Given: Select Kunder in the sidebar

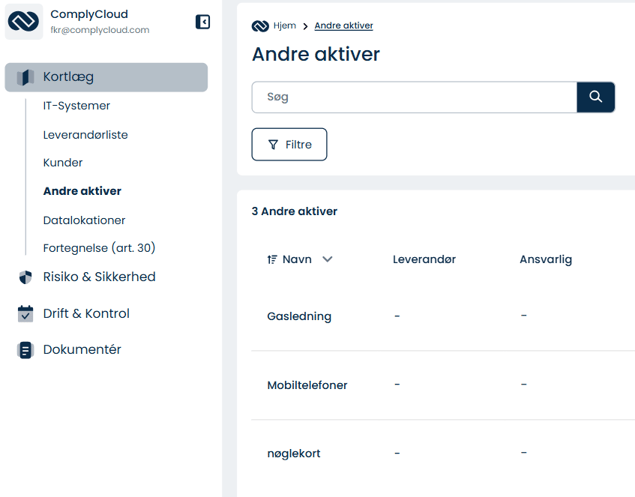Looking at the screenshot, I should coord(63,163).
